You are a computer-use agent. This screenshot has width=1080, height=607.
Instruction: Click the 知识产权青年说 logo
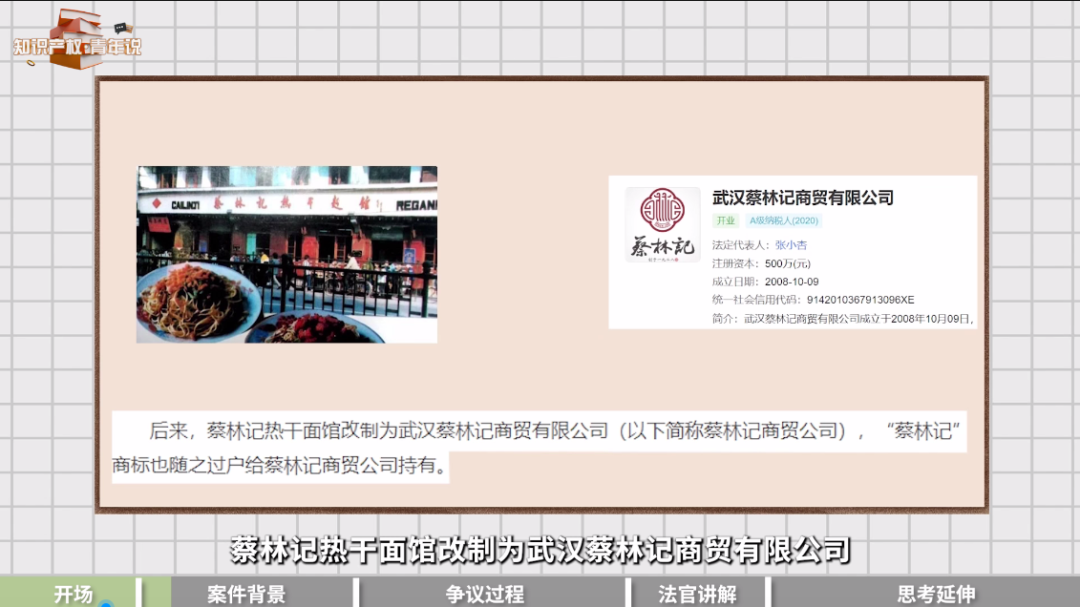click(x=78, y=42)
